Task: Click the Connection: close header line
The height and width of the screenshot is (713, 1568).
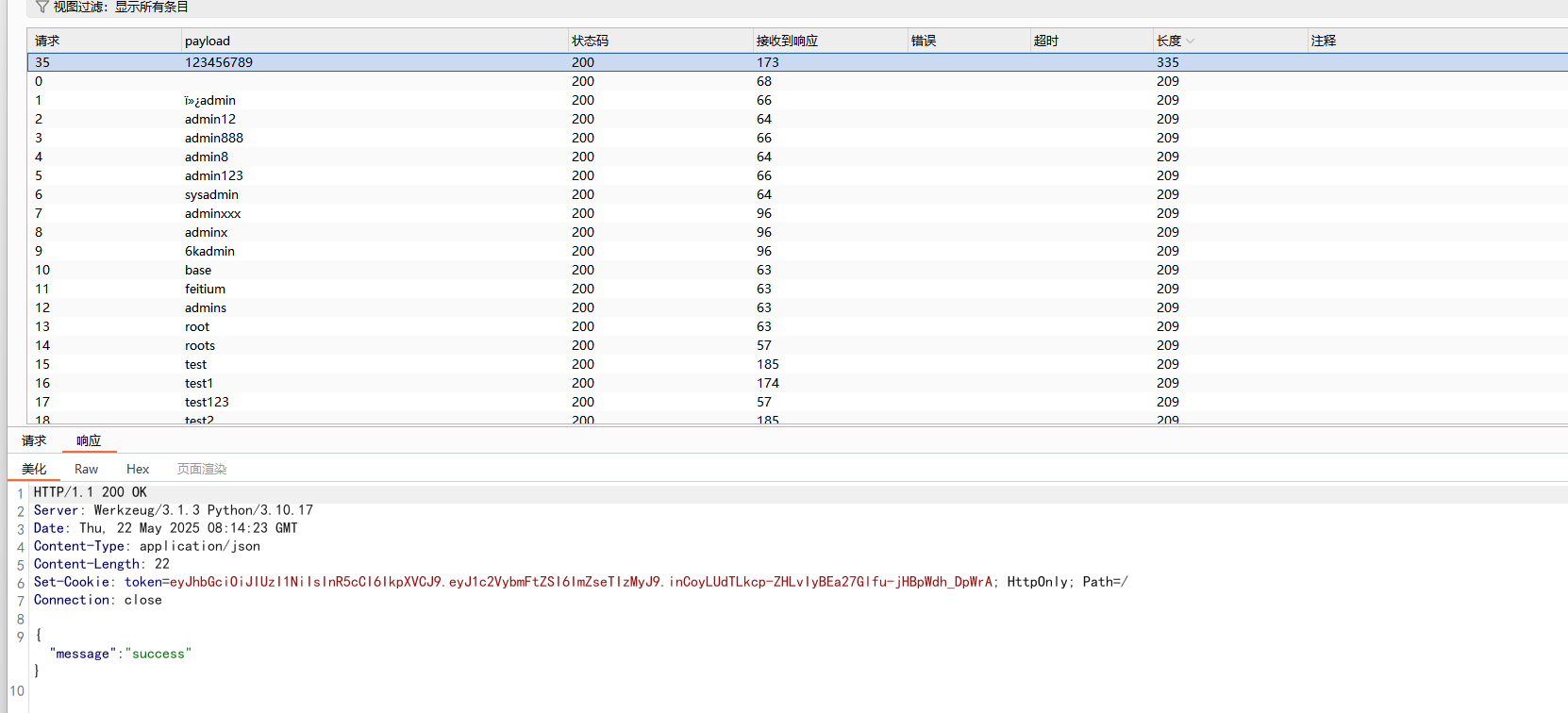Action: (x=98, y=600)
